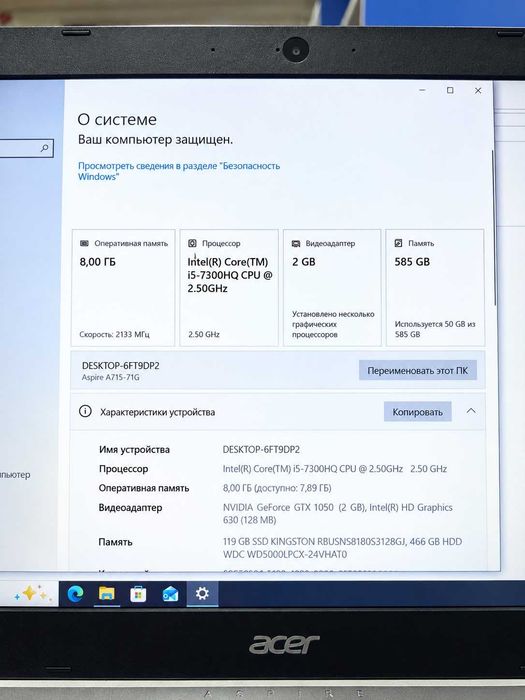Viewport: 525px width, 700px height.
Task: Click the video adapter icon on Видеоадаптер card
Action: 296,243
